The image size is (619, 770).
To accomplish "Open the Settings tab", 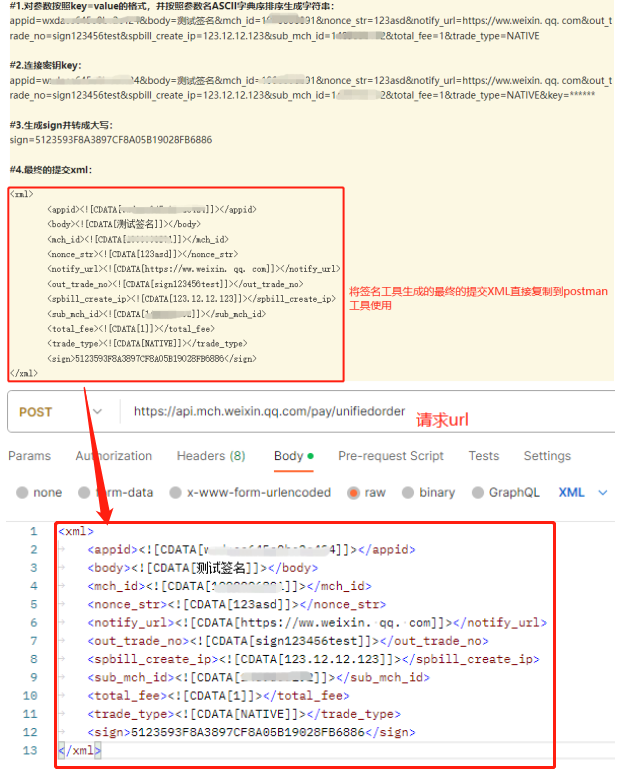I will tap(547, 456).
